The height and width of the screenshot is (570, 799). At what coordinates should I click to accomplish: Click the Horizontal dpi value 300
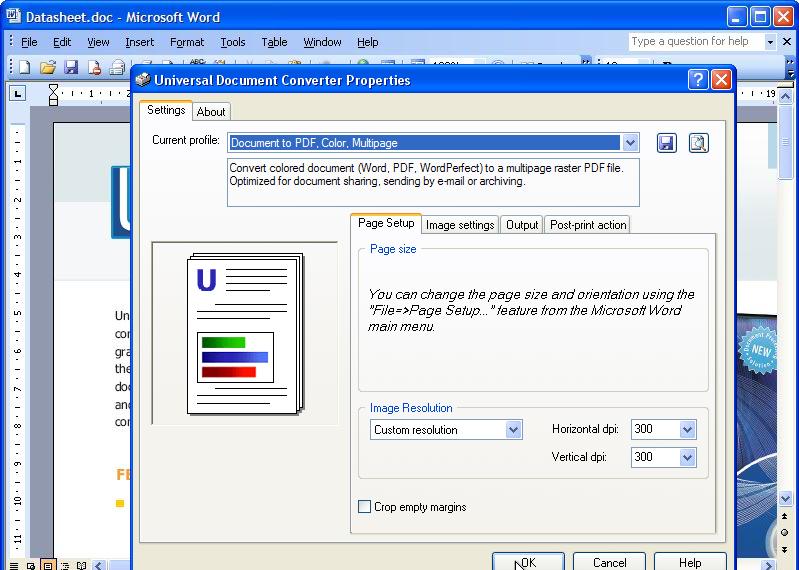(644, 429)
